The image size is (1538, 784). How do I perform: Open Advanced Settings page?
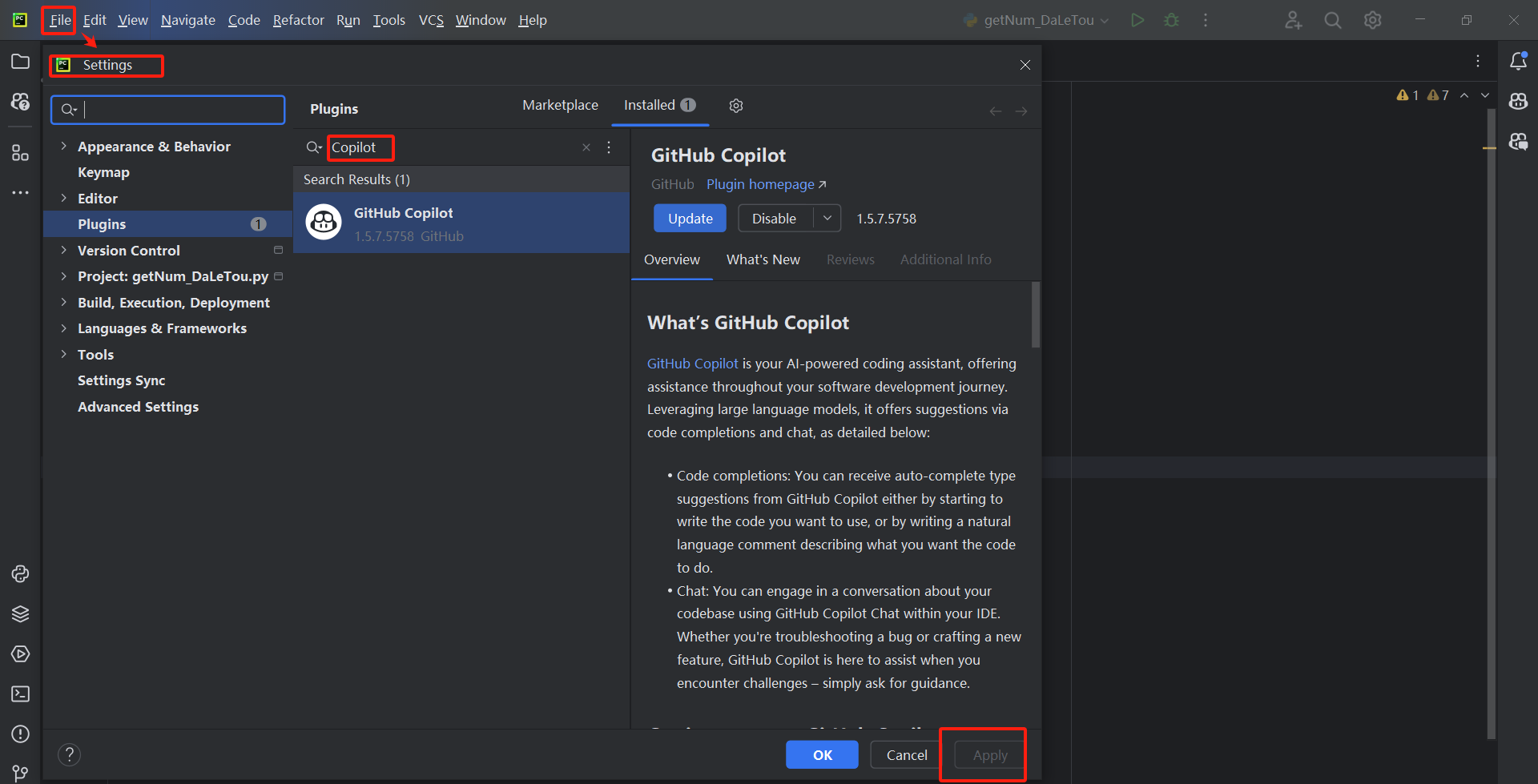pos(138,407)
